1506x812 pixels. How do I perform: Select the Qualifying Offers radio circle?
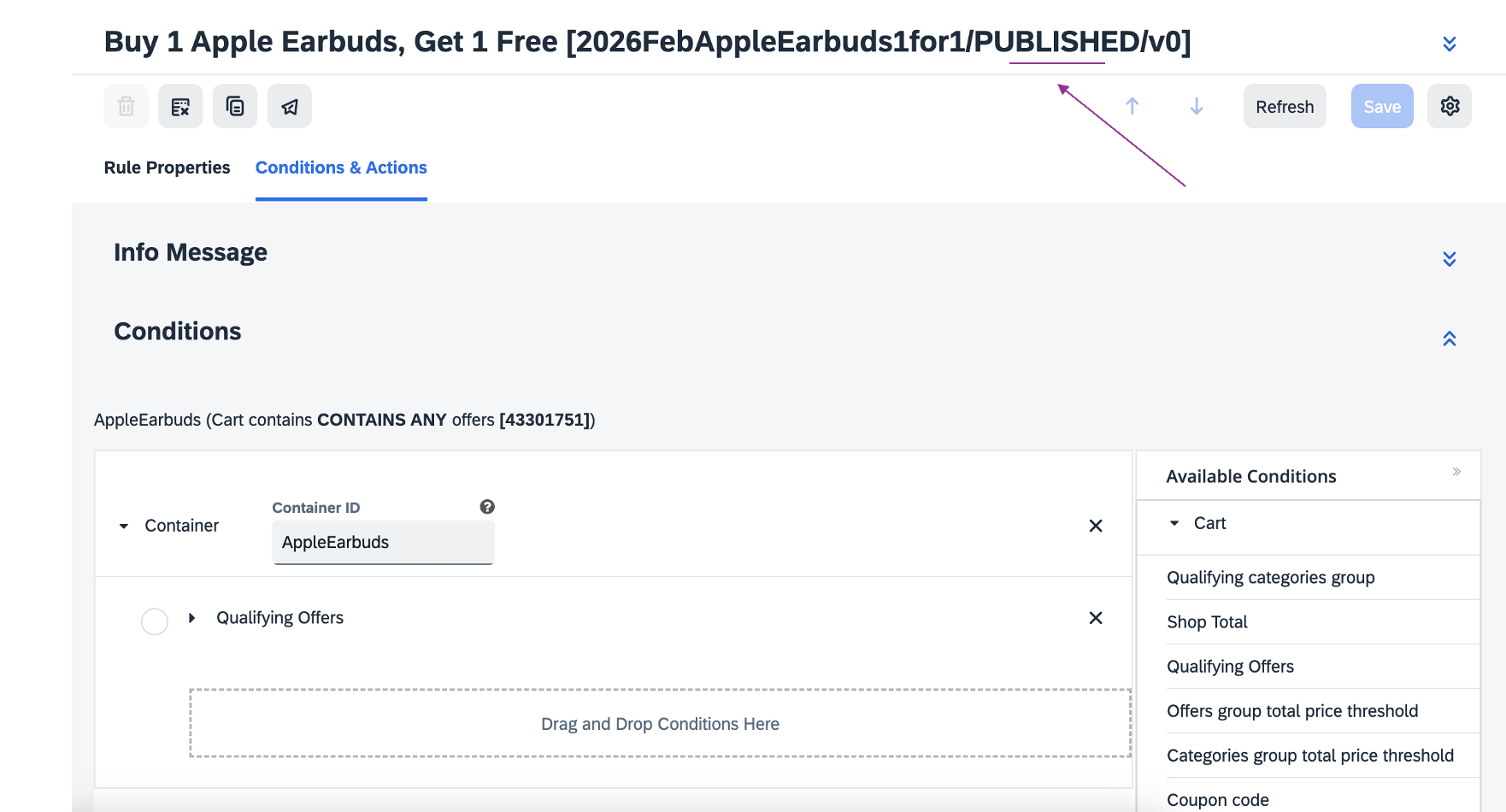[155, 621]
